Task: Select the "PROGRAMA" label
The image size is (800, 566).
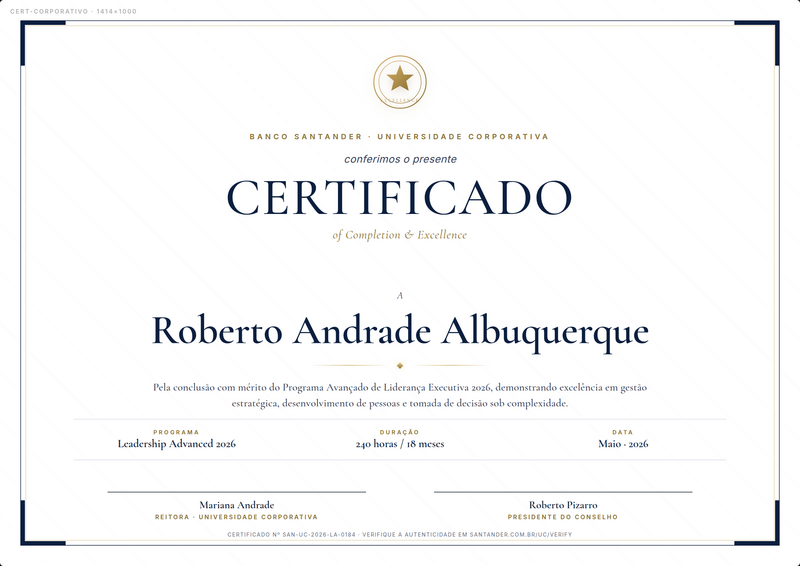Action: coord(176,432)
